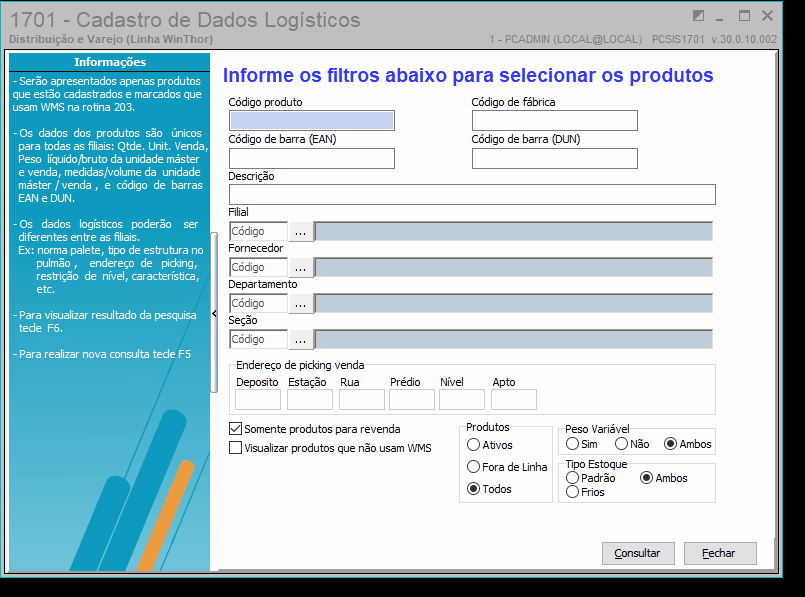Click the Seção description display box
The width and height of the screenshot is (805, 597).
(513, 339)
